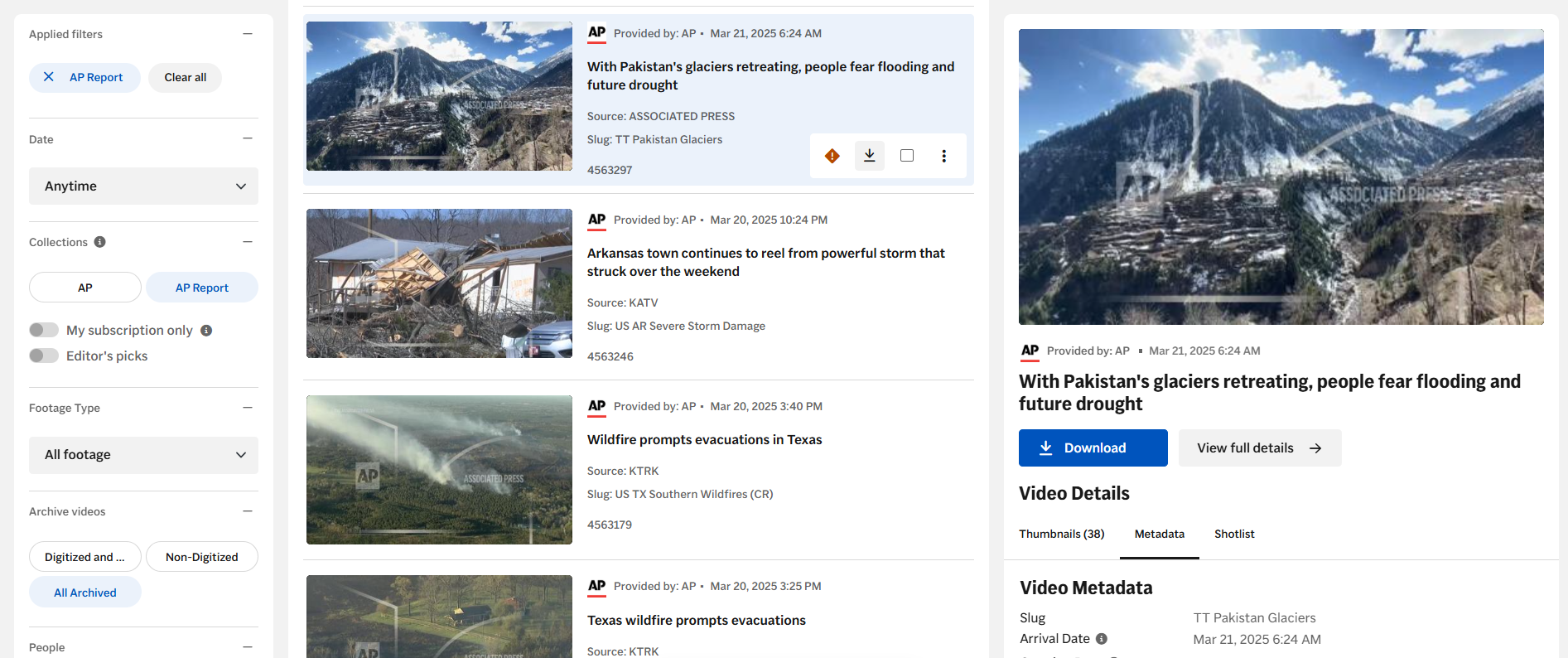Click arrow icon on View full details

click(x=1315, y=448)
